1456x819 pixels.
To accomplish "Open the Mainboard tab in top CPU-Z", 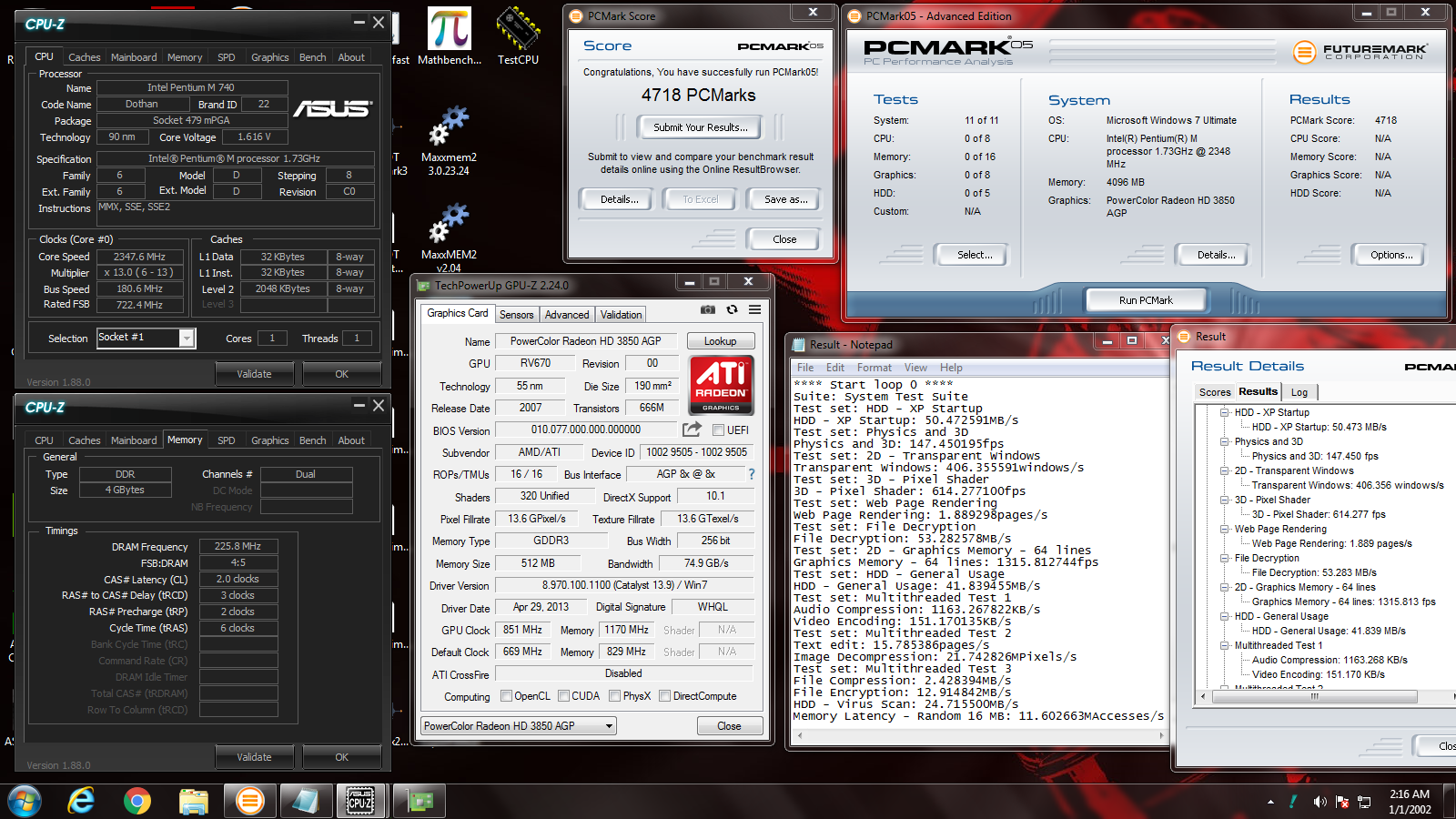I will point(134,57).
